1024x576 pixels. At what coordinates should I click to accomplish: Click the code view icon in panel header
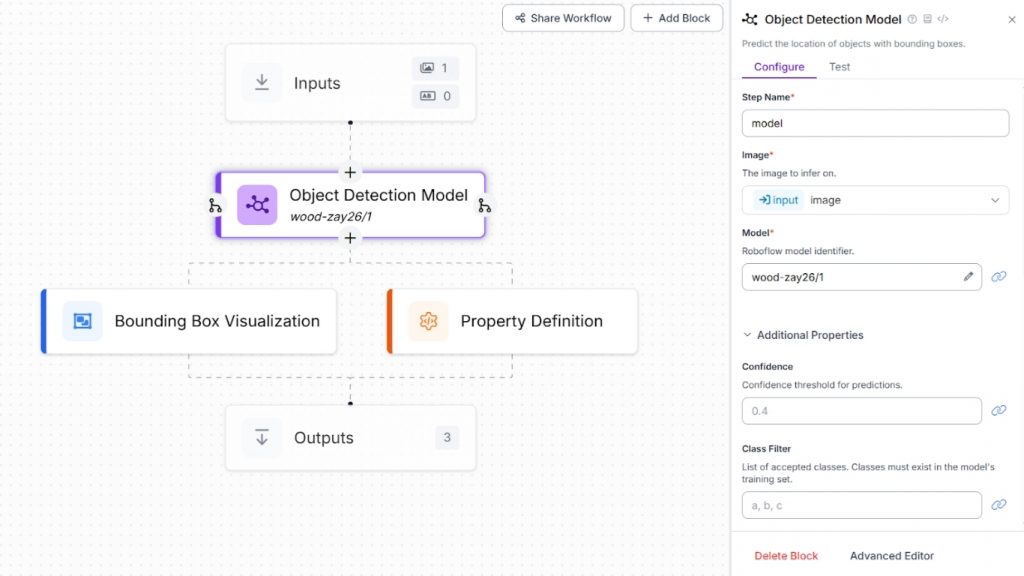tap(943, 19)
